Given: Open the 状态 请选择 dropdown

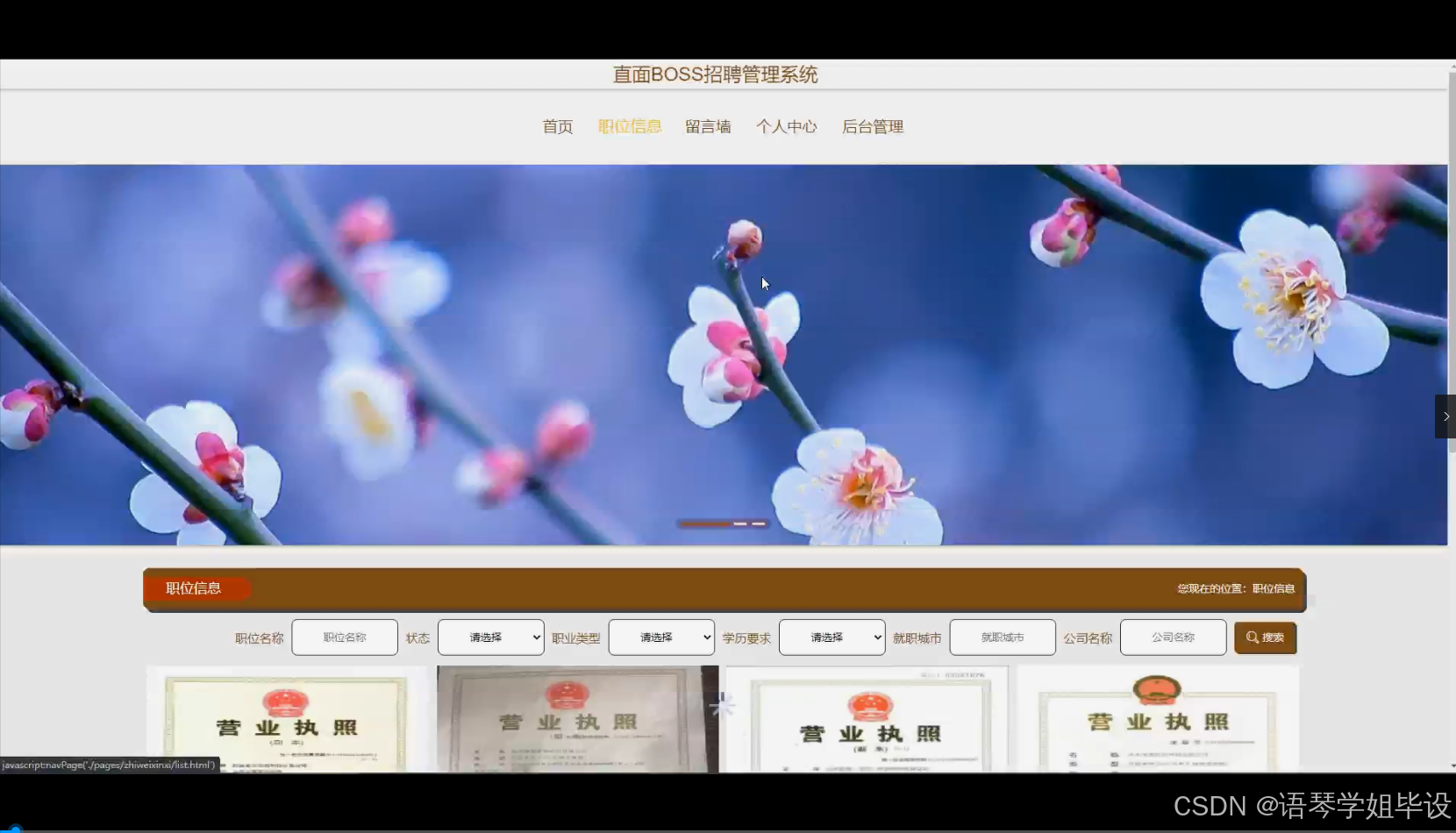Looking at the screenshot, I should click(490, 637).
